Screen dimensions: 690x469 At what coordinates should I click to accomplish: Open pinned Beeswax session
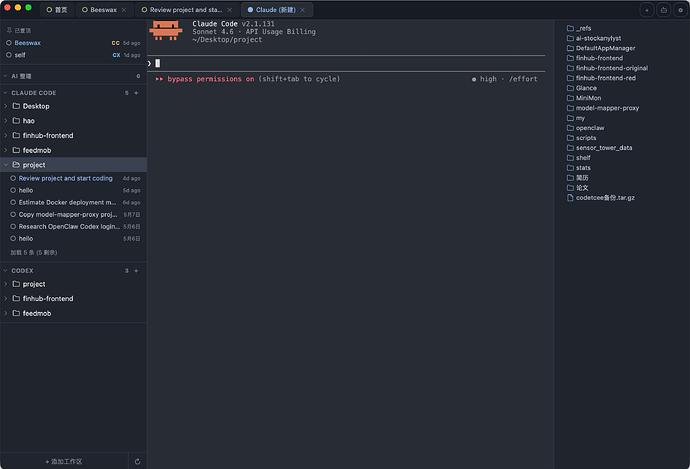point(73,43)
